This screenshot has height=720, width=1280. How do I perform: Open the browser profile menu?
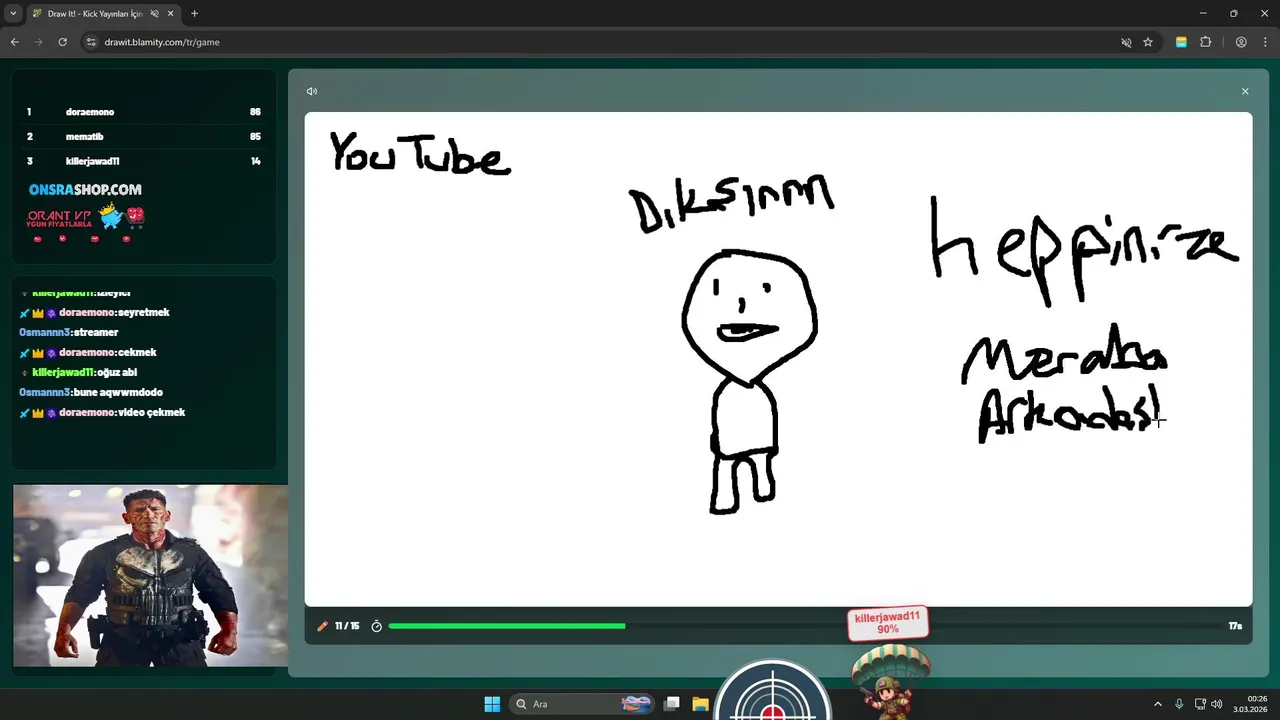click(1241, 42)
